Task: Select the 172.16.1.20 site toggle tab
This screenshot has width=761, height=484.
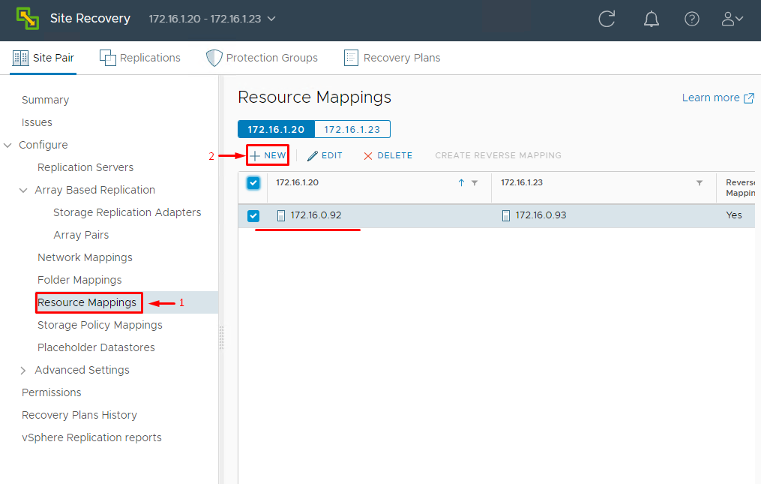Action: pyautogui.click(x=276, y=130)
